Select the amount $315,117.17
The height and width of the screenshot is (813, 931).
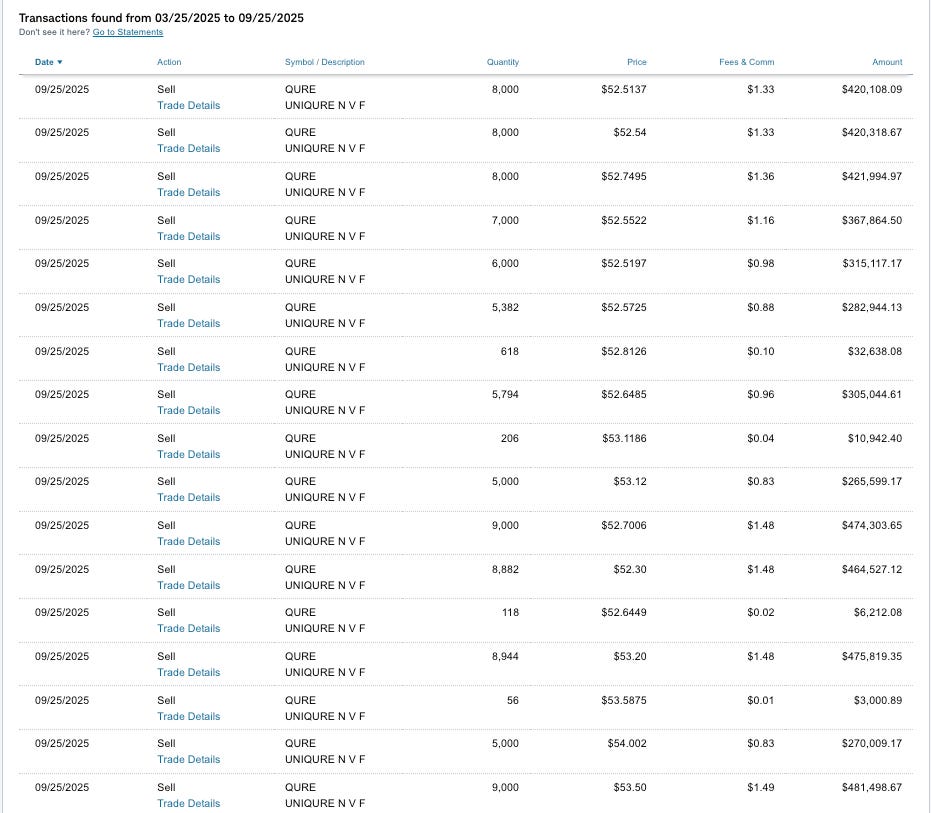pos(872,263)
